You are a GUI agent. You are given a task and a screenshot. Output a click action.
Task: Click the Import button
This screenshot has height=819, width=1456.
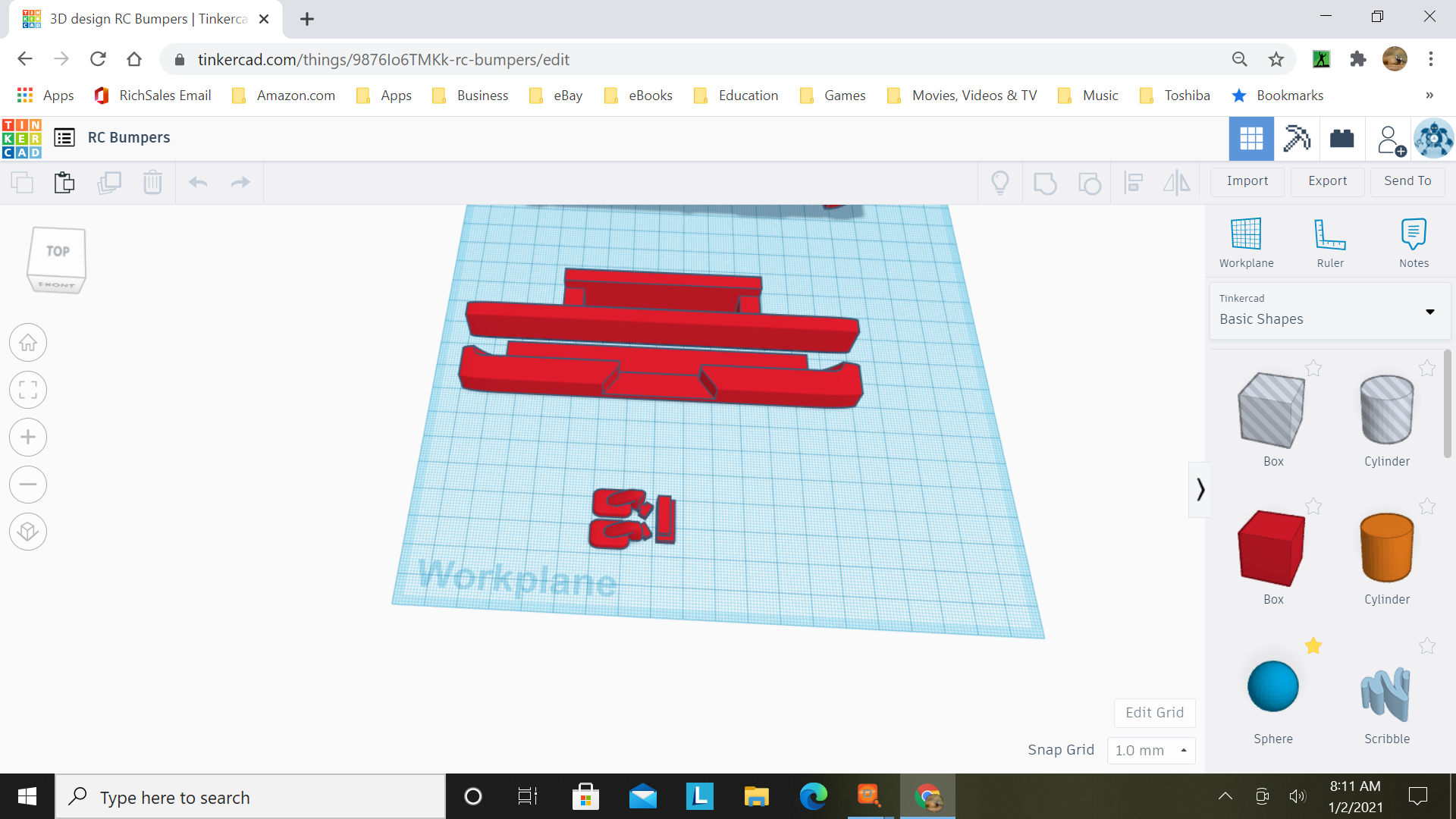(x=1247, y=180)
